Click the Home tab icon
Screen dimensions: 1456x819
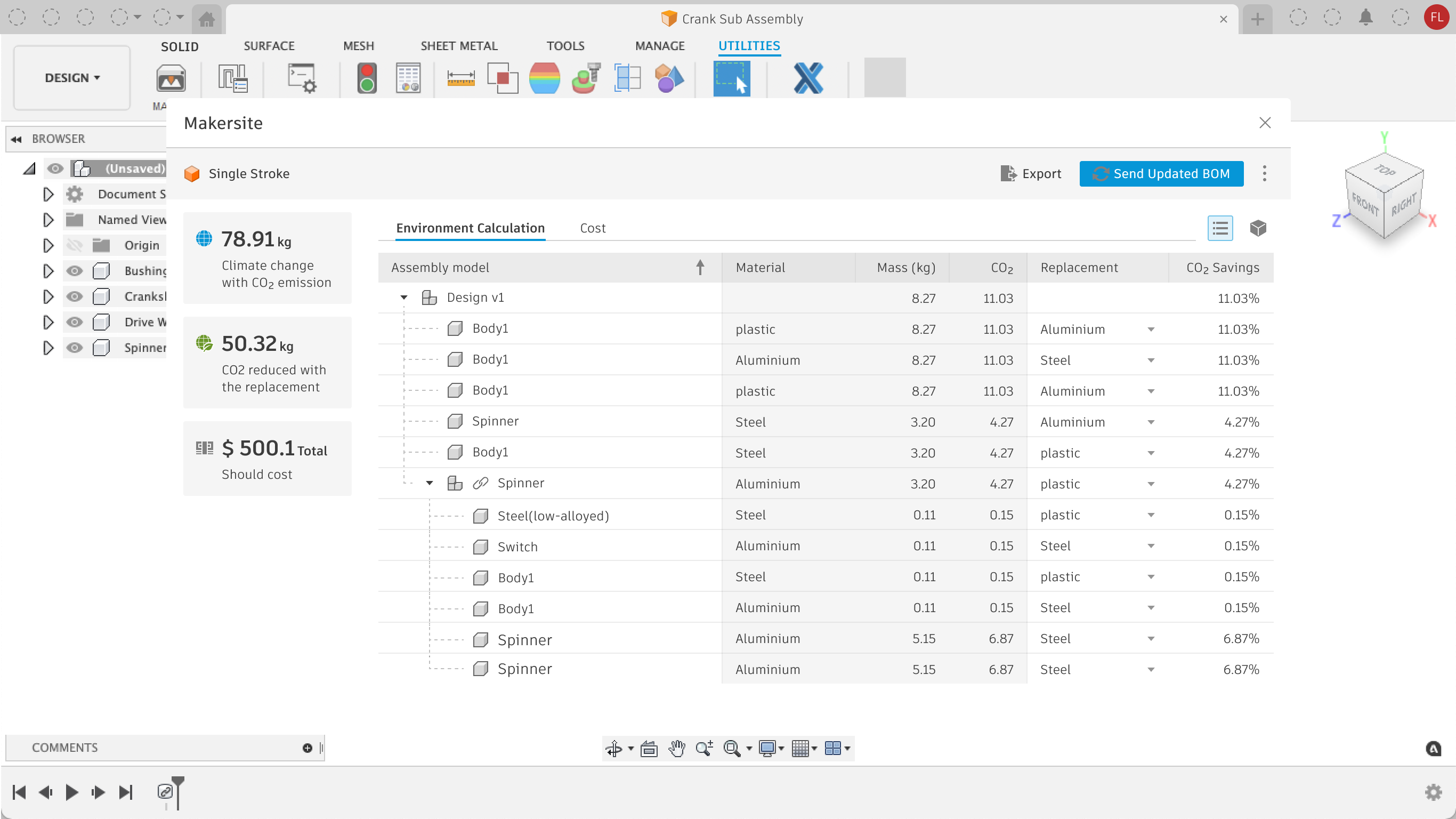pyautogui.click(x=207, y=19)
